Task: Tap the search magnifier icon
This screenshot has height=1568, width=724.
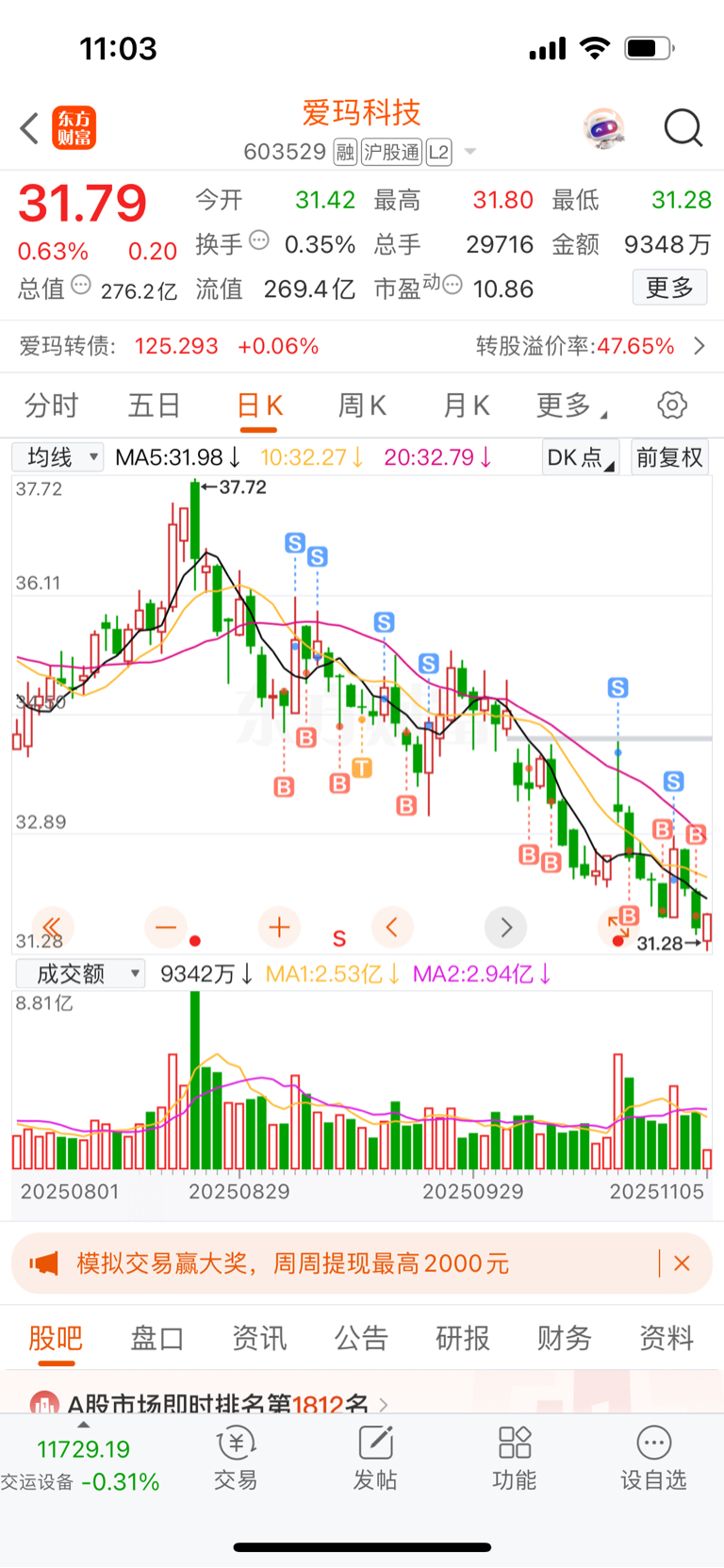Action: click(683, 128)
